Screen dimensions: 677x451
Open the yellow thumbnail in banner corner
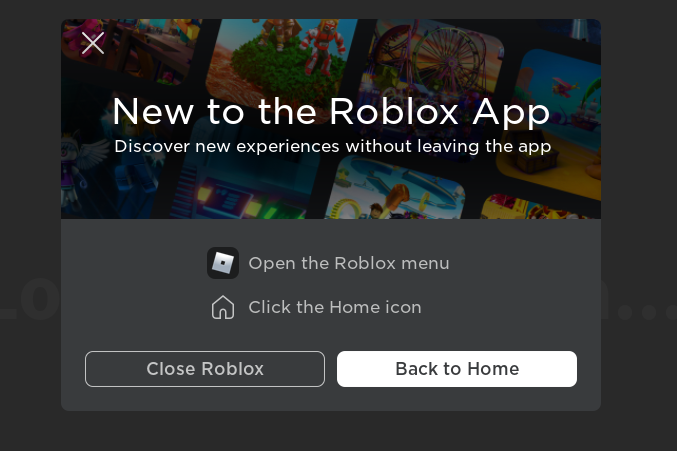[x=535, y=207]
